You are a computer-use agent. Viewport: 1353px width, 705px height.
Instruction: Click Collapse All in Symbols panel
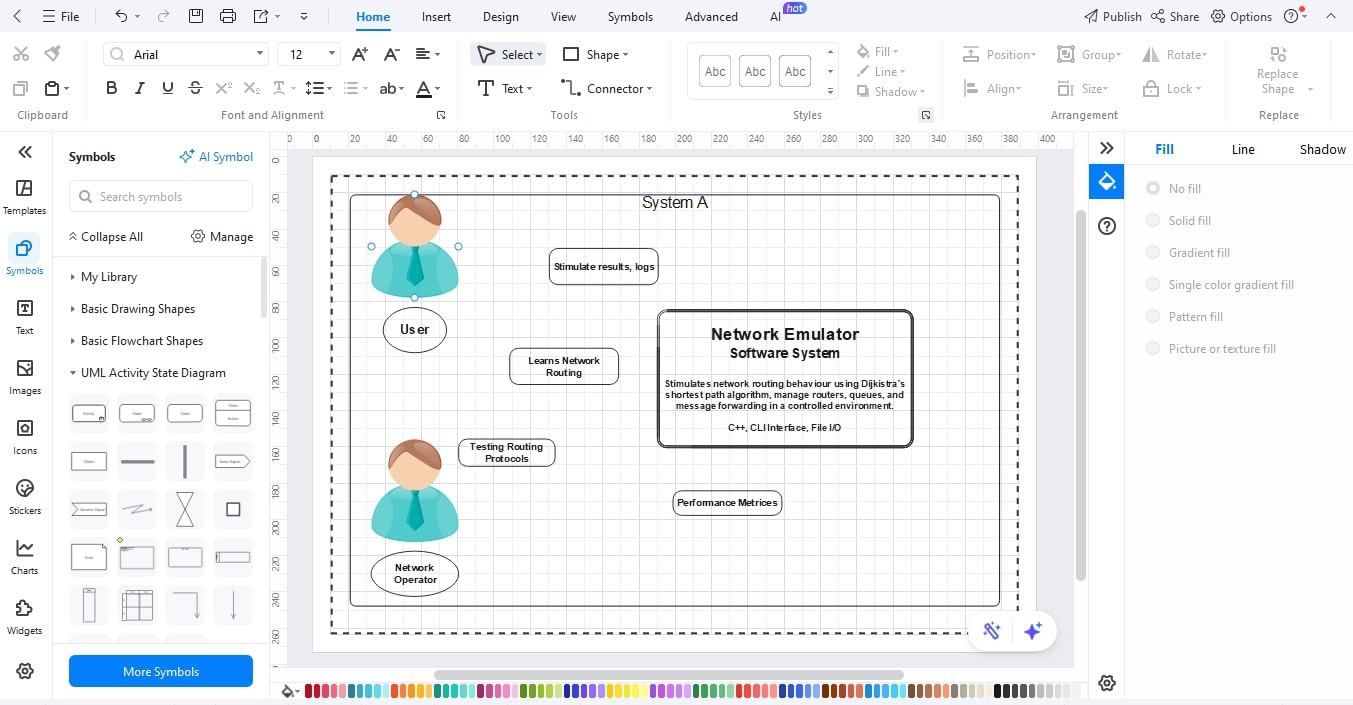(105, 236)
